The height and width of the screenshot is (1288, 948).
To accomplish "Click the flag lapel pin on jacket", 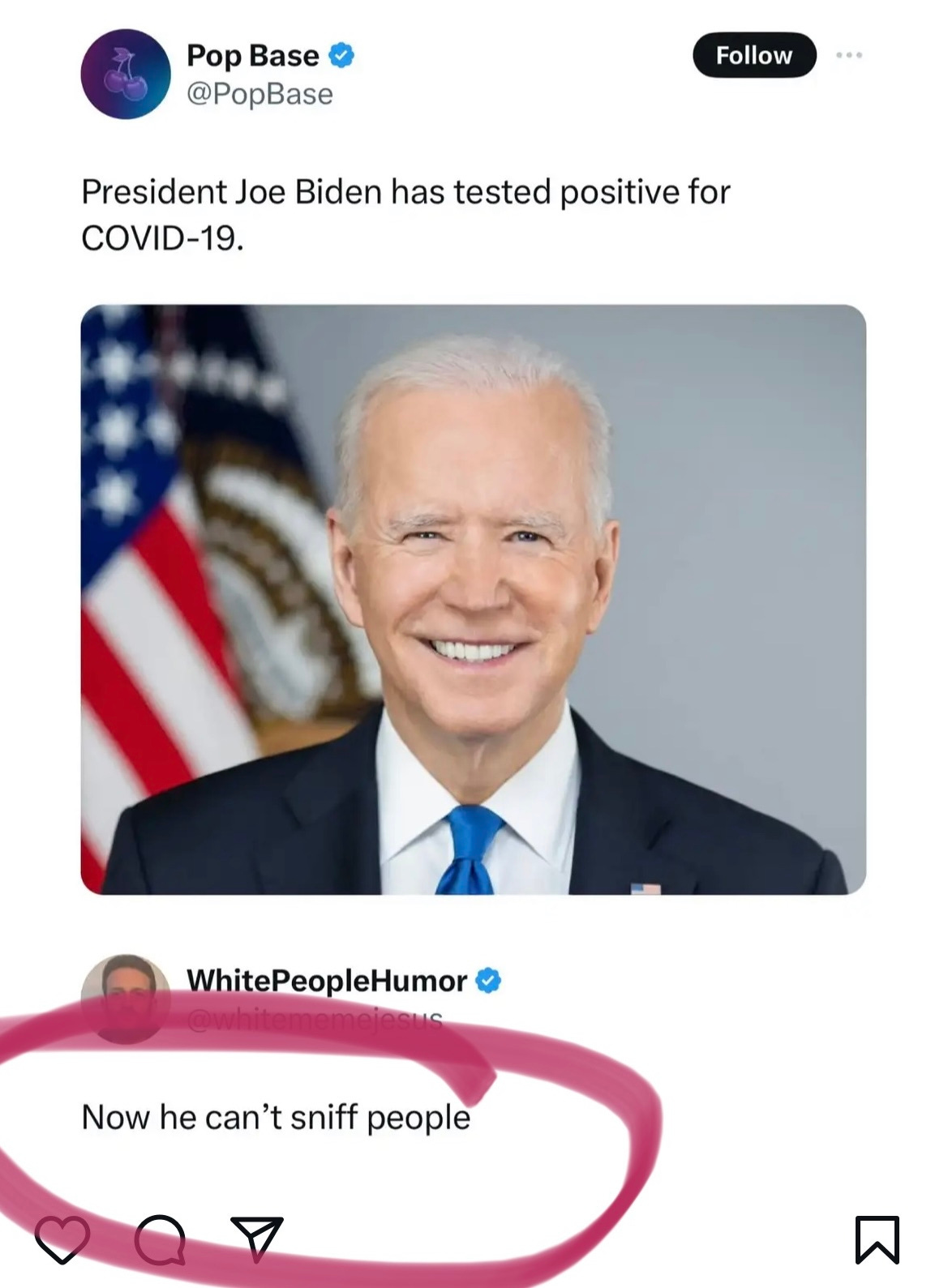I will tap(646, 888).
